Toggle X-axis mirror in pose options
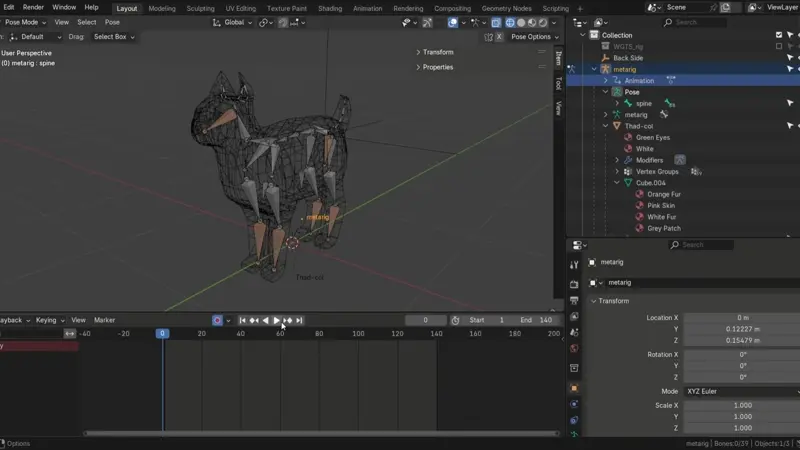This screenshot has height=450, width=800. (499, 37)
